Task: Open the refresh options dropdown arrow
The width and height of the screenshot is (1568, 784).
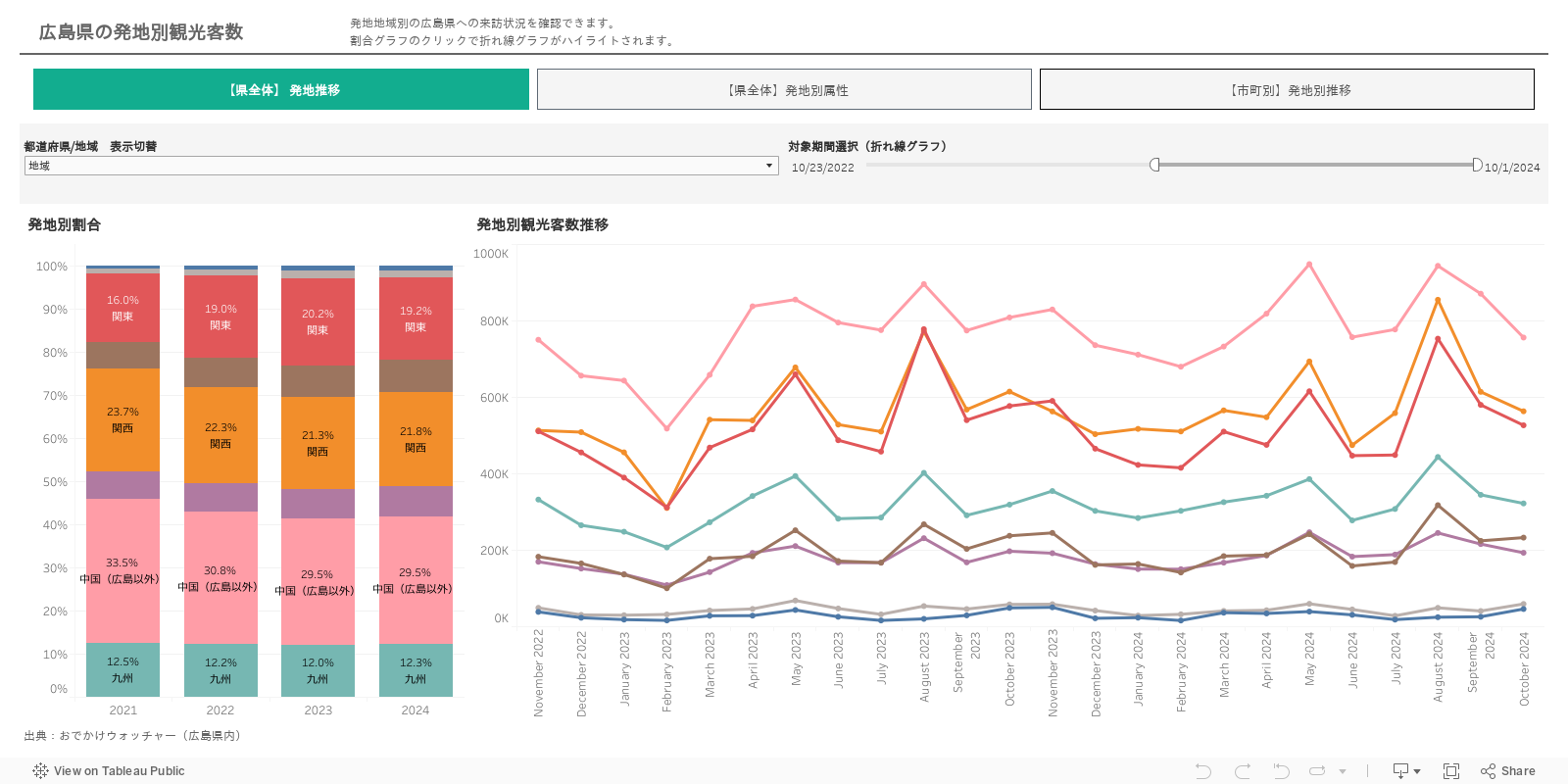Action: (1343, 772)
